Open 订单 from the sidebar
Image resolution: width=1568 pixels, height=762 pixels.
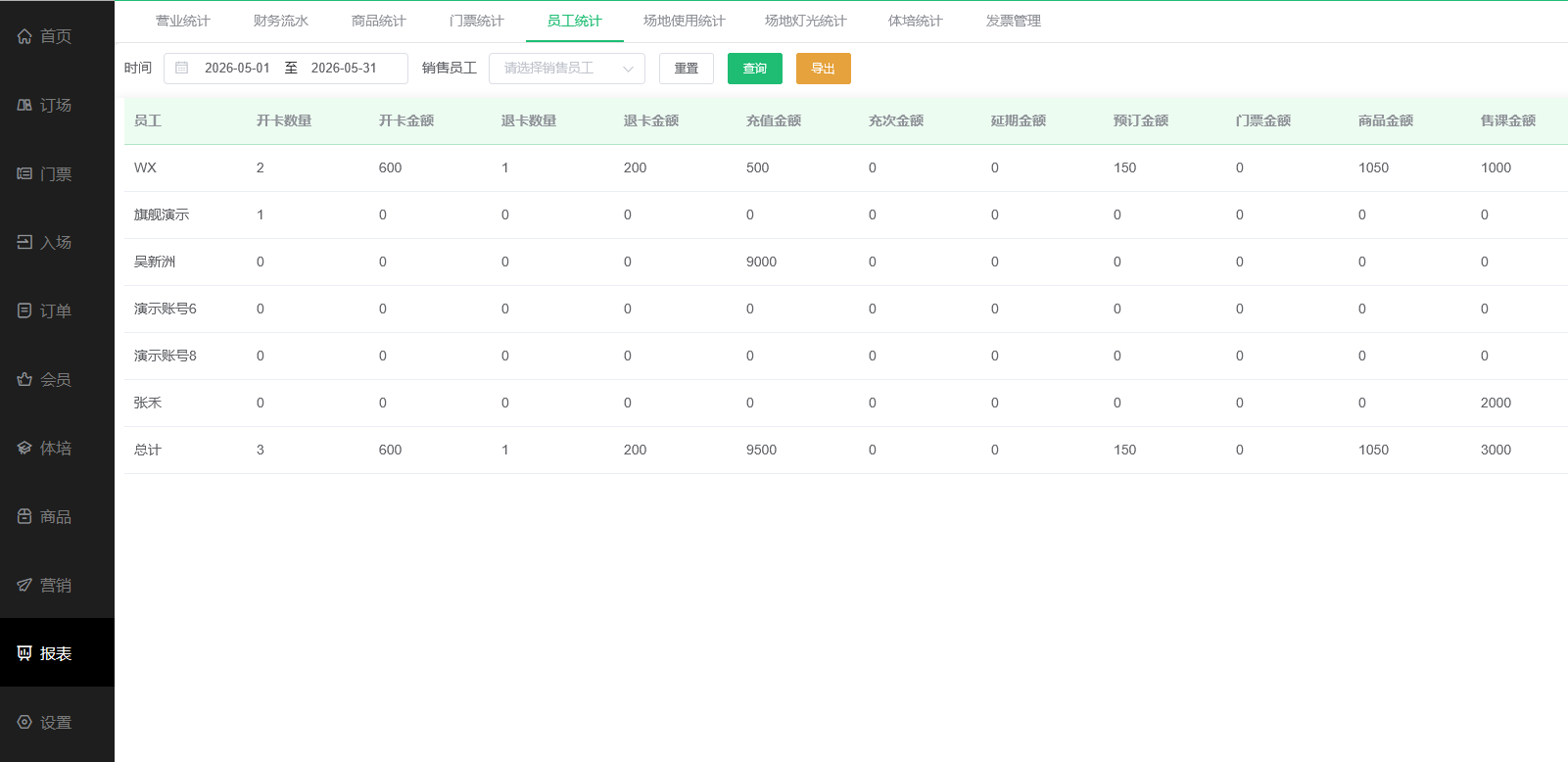(x=57, y=310)
